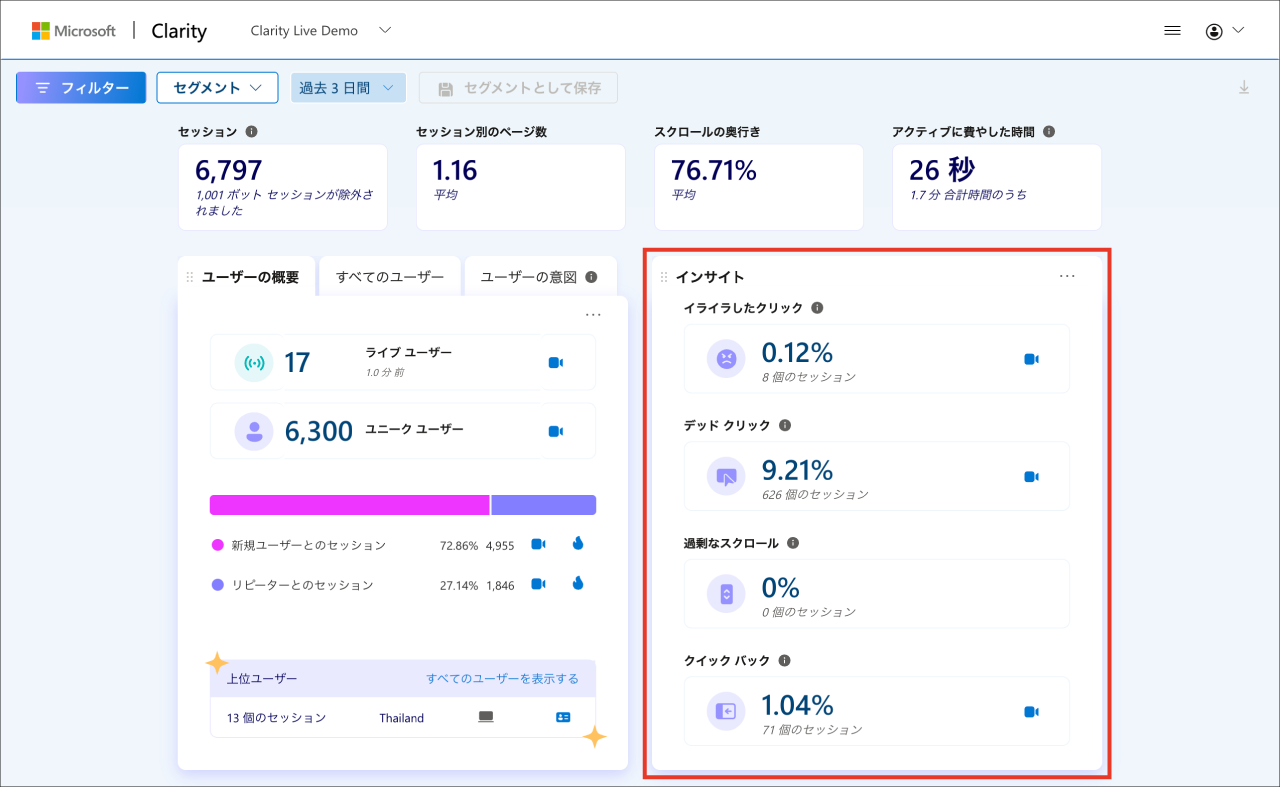Viewport: 1280px width, 787px height.
Task: Open the user overview card's more options
Action: [x=593, y=315]
